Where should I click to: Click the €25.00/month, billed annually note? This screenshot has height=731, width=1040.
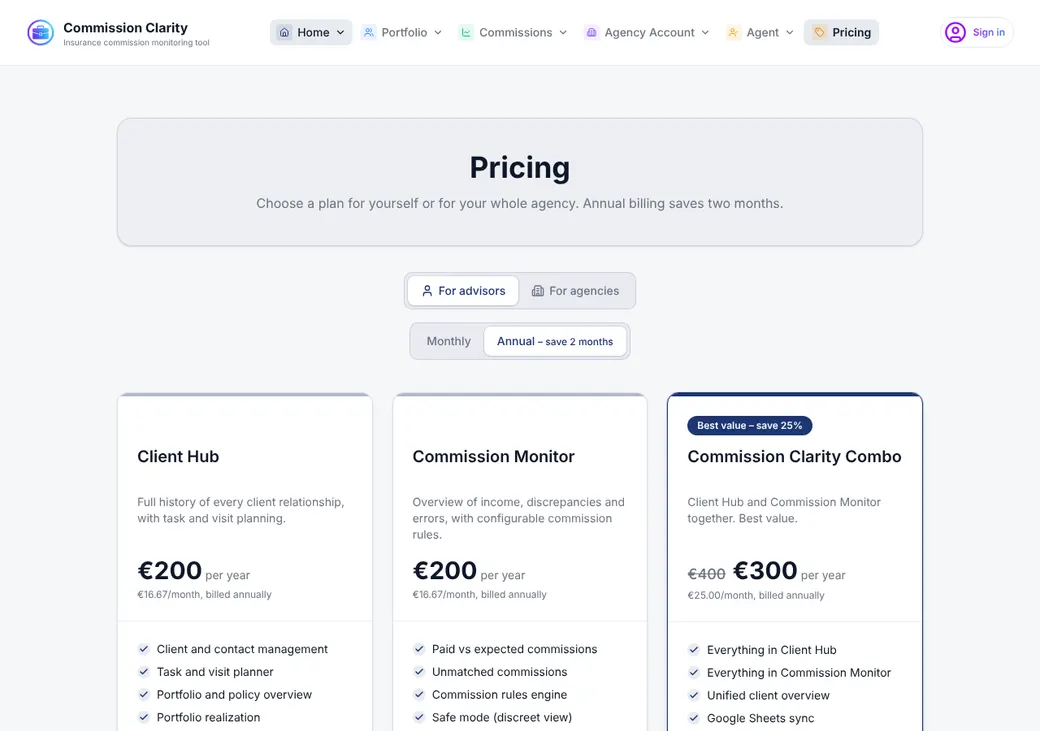755,595
